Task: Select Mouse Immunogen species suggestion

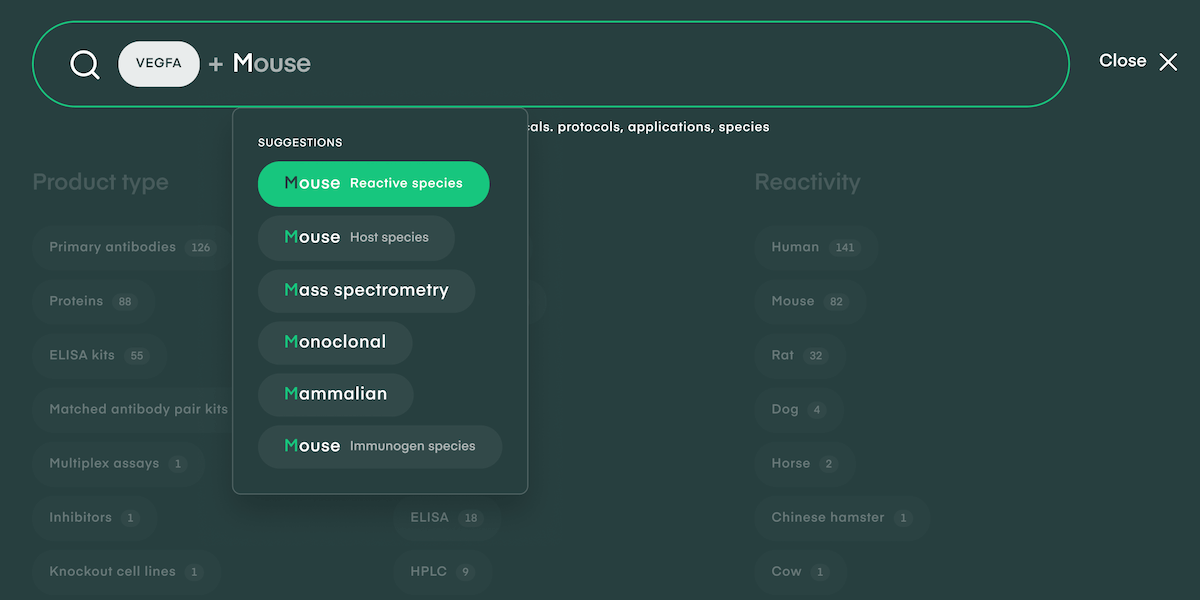Action: coord(379,446)
